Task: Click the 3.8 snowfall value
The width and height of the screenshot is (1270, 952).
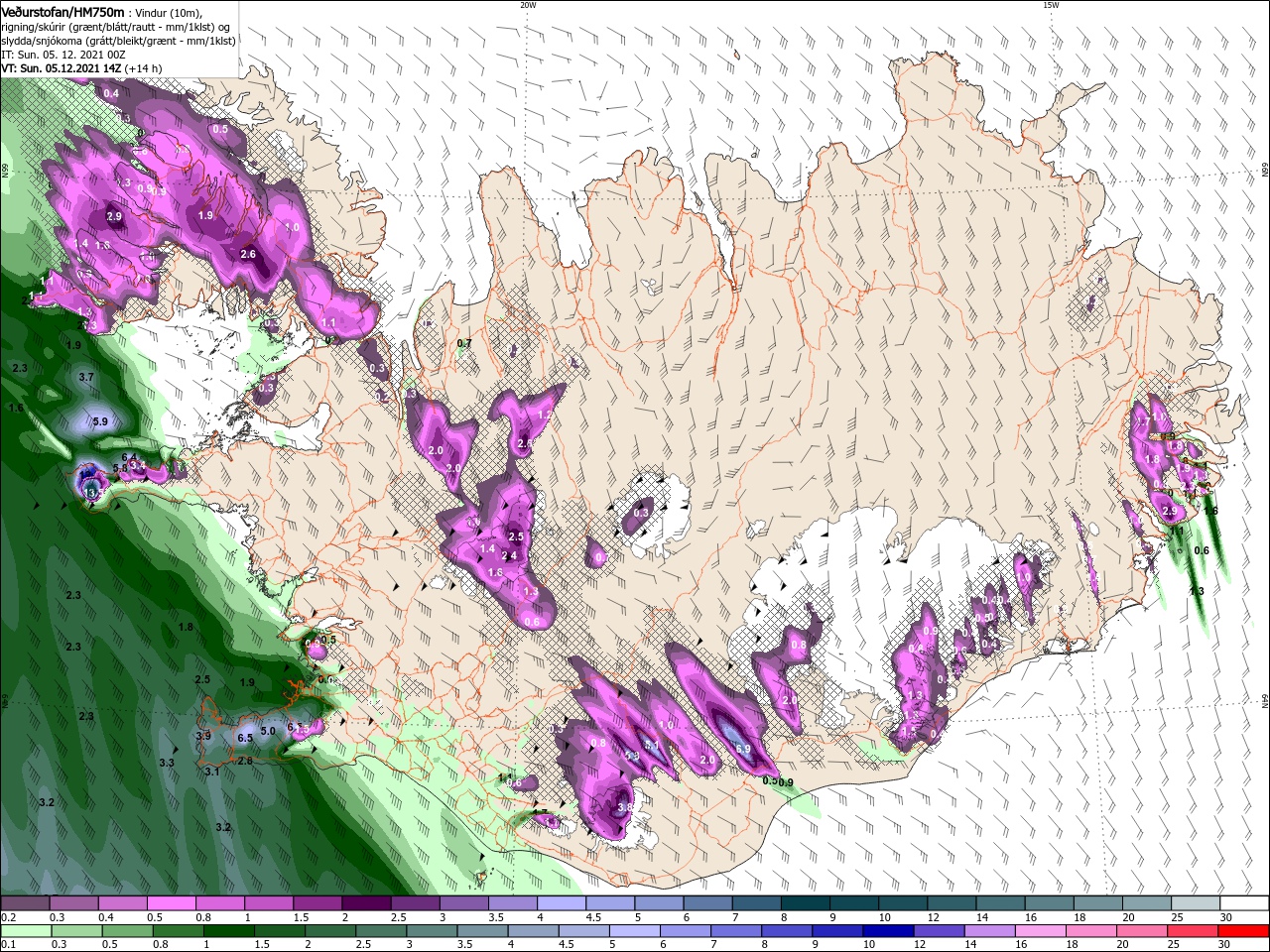Action: point(624,808)
